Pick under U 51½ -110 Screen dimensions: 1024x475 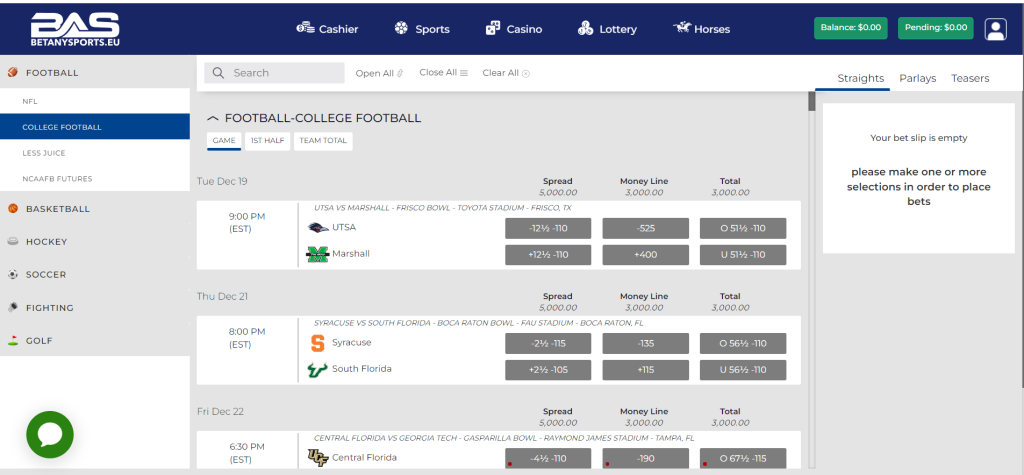point(743,255)
